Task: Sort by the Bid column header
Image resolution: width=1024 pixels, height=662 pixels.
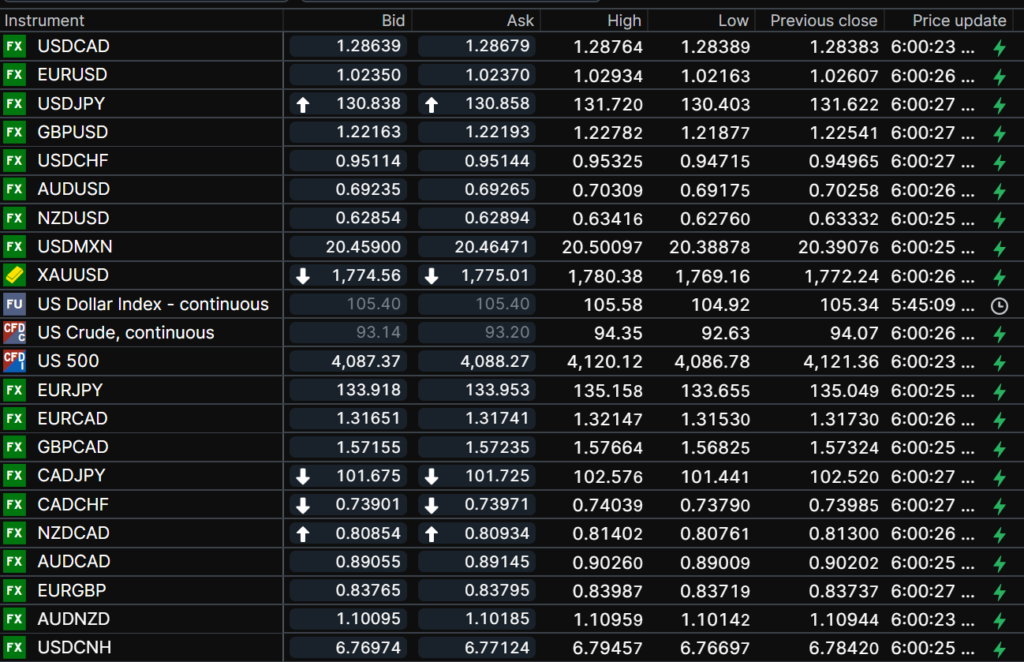Action: [393, 20]
